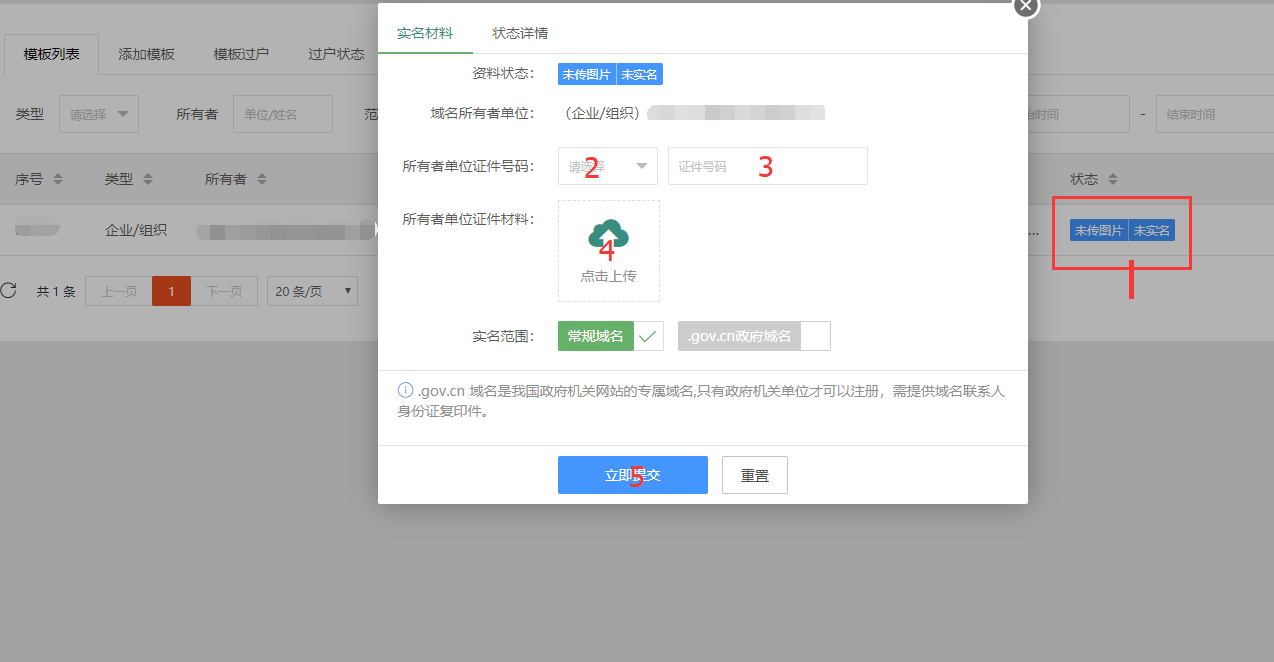Viewport: 1274px width, 662px height.
Task: Sort by 类型 column arrows
Action: click(148, 180)
